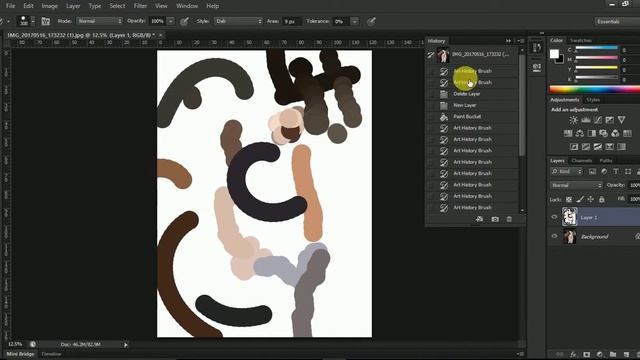640x360 pixels.
Task: Set history brush source on snapshot
Action: click(x=431, y=54)
